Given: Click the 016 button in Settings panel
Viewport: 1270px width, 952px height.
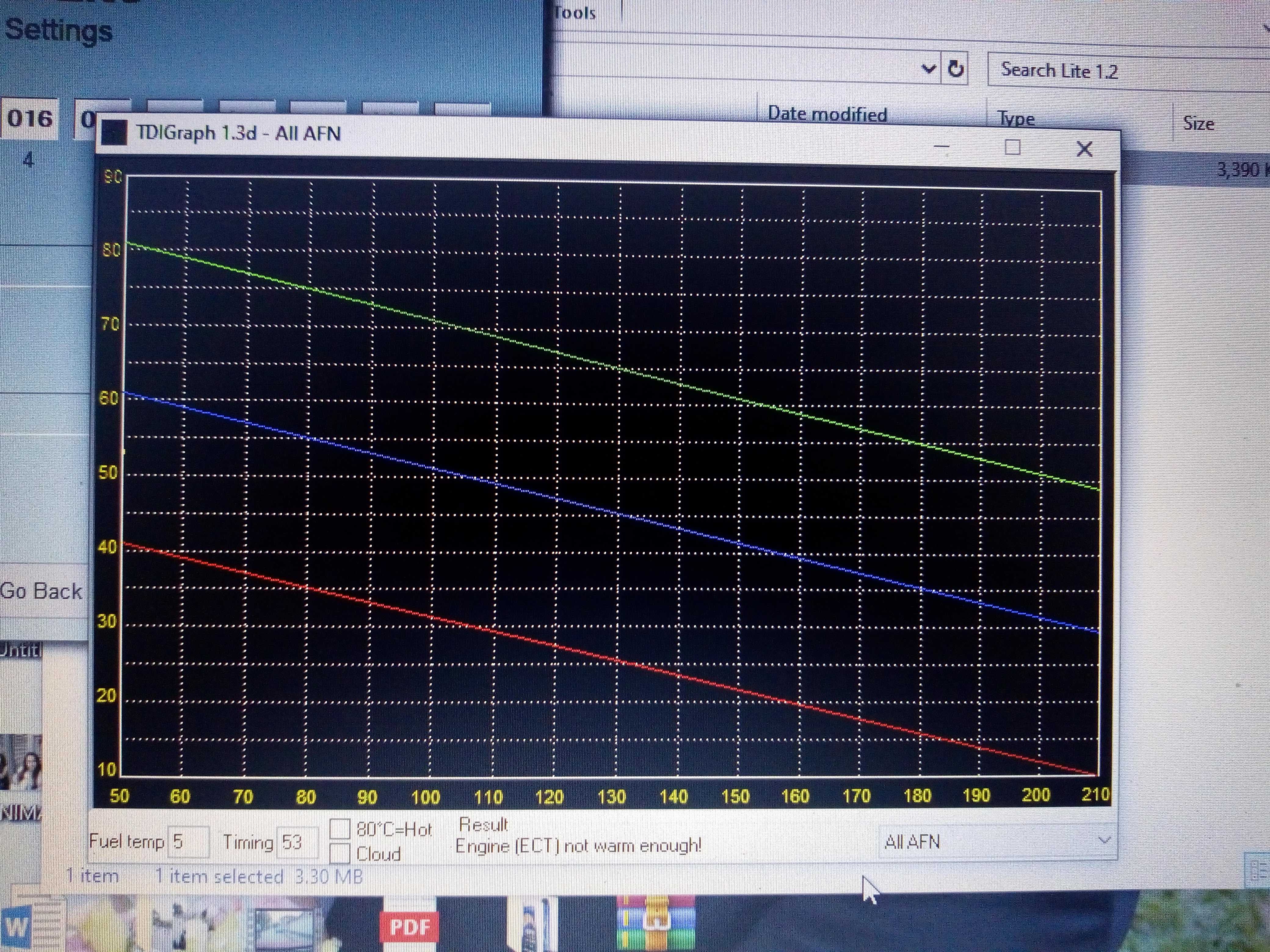Looking at the screenshot, I should pyautogui.click(x=30, y=119).
